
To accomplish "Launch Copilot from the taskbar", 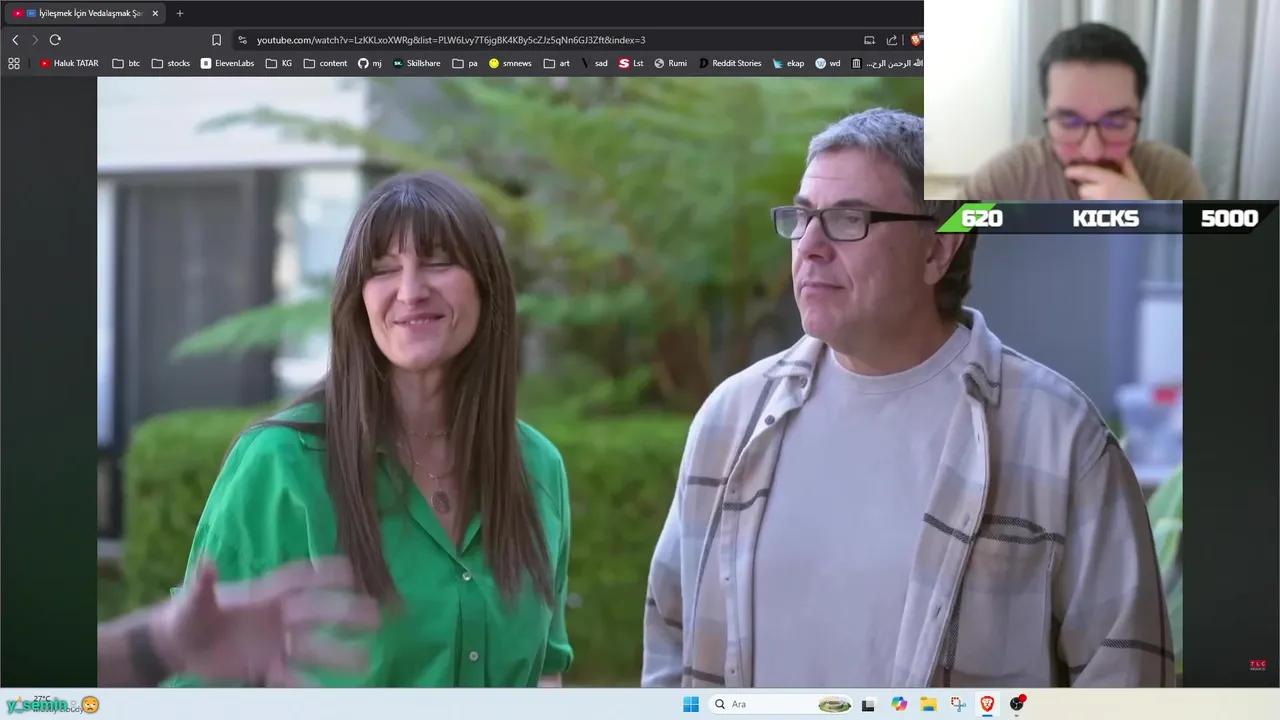I will (x=899, y=704).
